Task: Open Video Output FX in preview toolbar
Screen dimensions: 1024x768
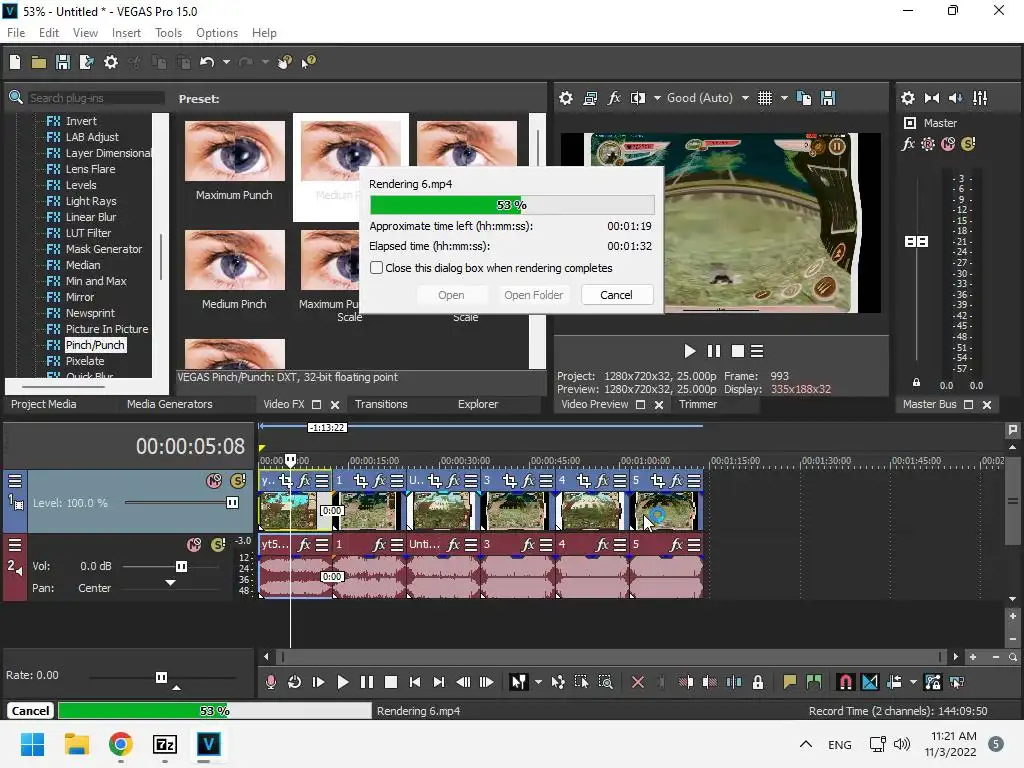Action: pos(614,98)
